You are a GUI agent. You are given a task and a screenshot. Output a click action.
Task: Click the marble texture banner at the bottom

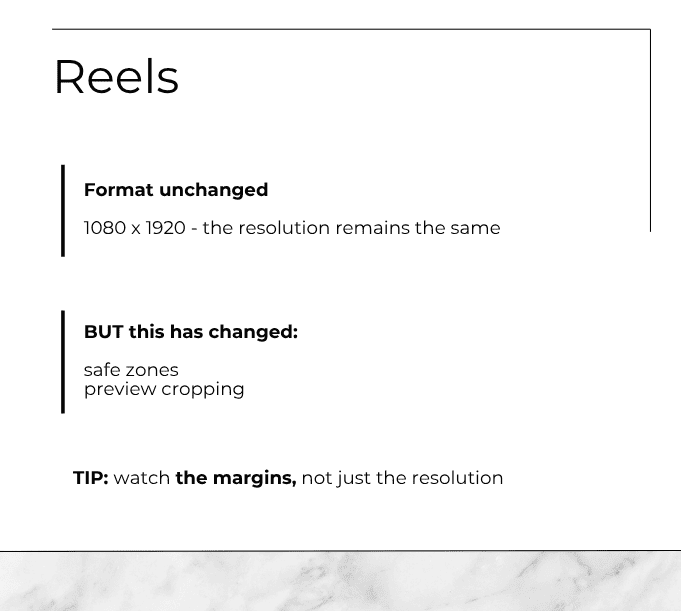(340, 581)
